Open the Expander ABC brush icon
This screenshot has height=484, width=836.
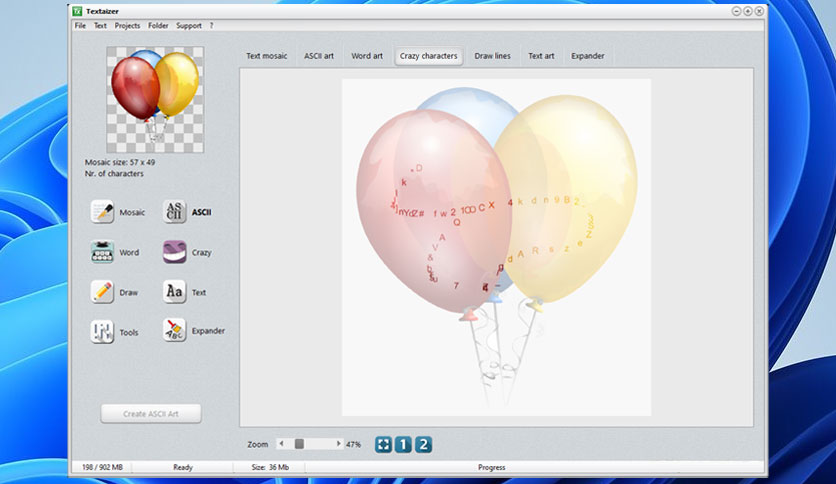pos(174,330)
